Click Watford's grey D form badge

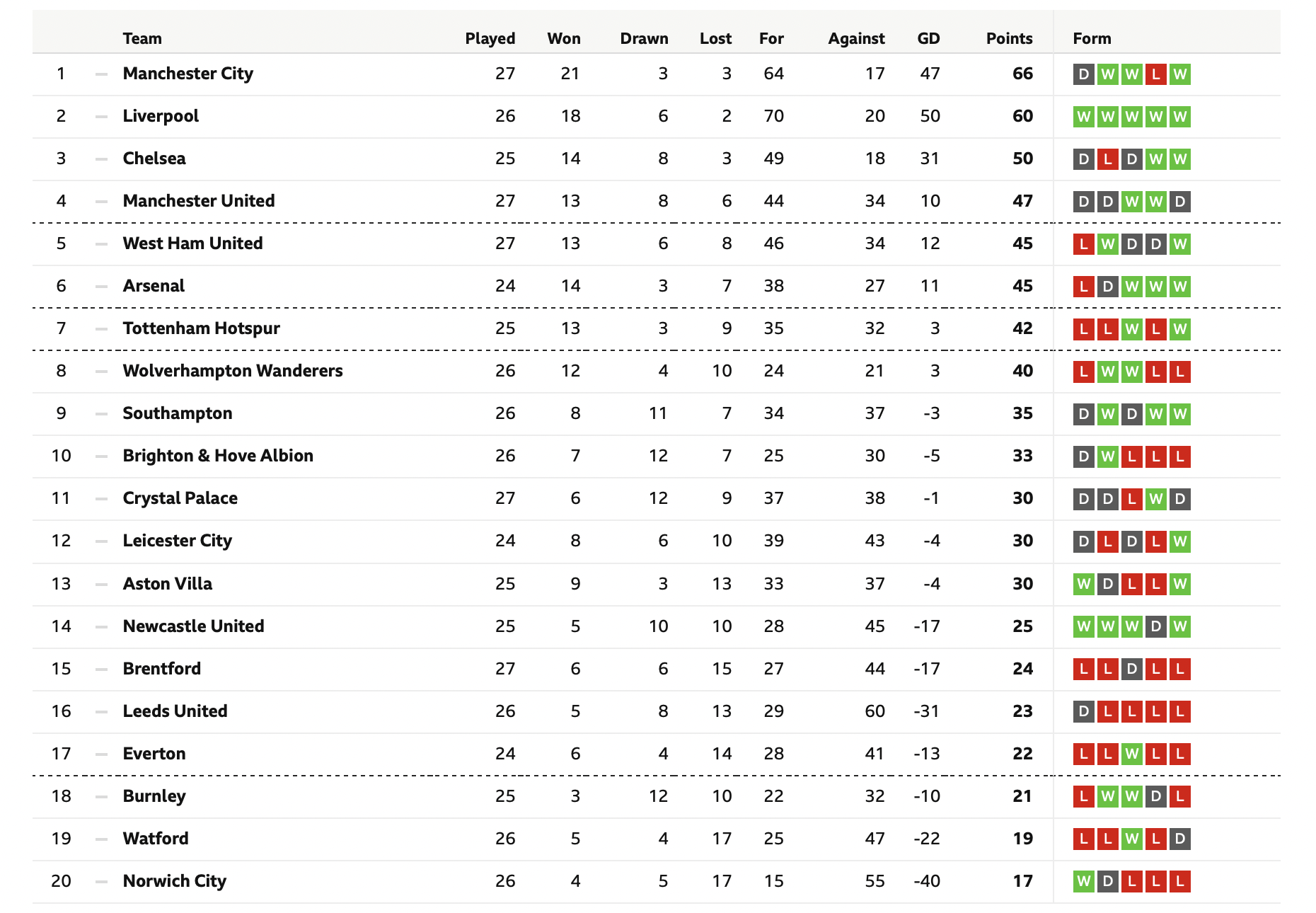pyautogui.click(x=1179, y=839)
